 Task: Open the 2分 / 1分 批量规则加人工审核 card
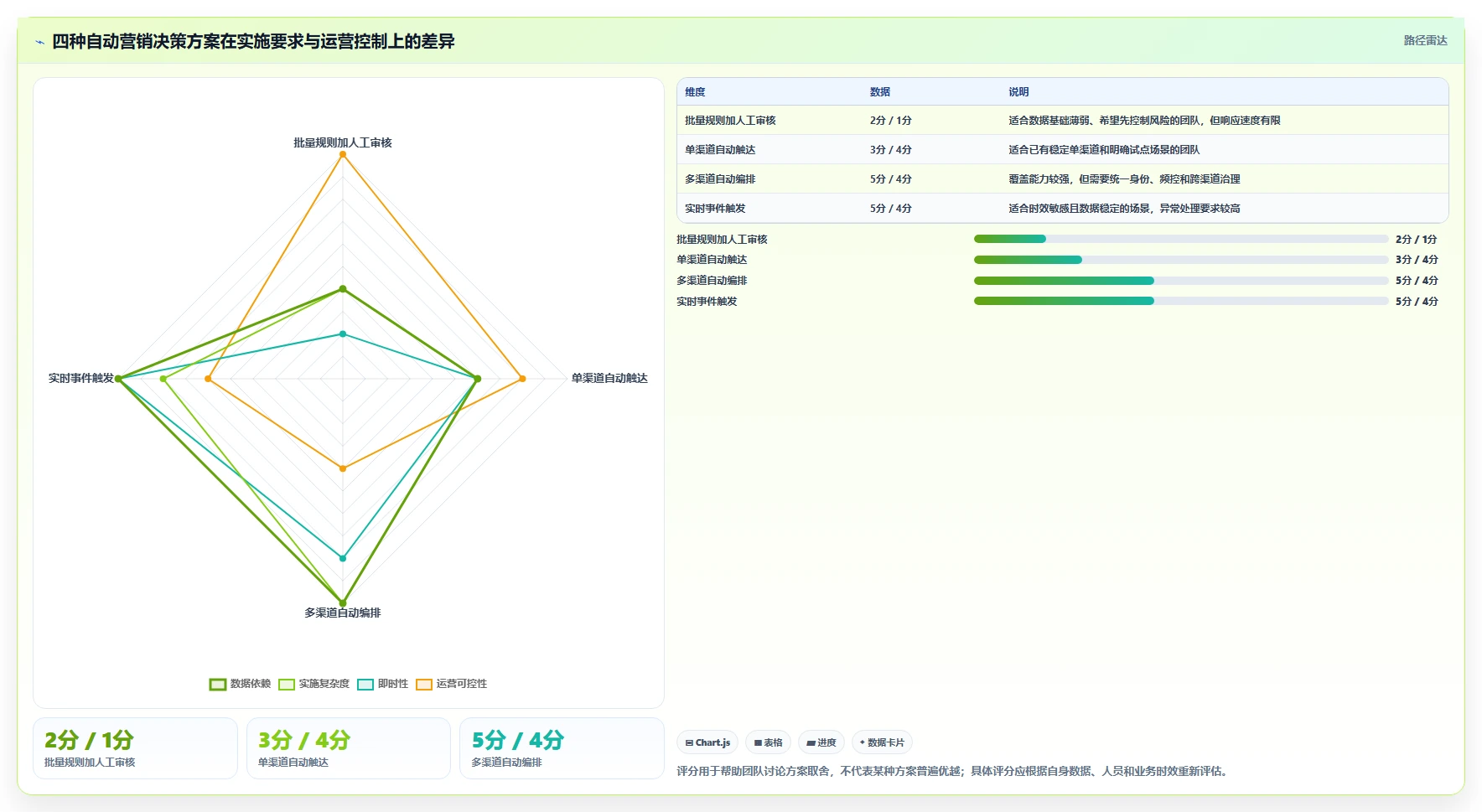135,748
